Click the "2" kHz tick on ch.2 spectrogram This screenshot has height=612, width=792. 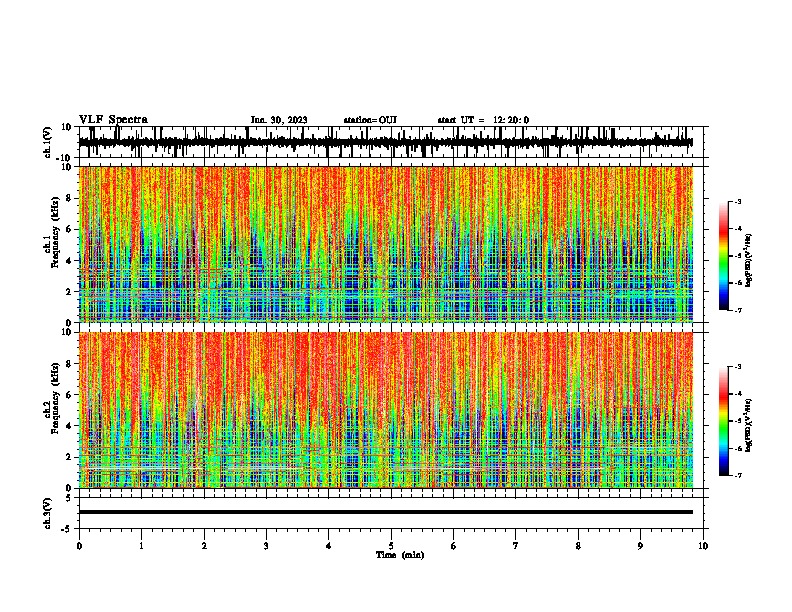(x=69, y=457)
